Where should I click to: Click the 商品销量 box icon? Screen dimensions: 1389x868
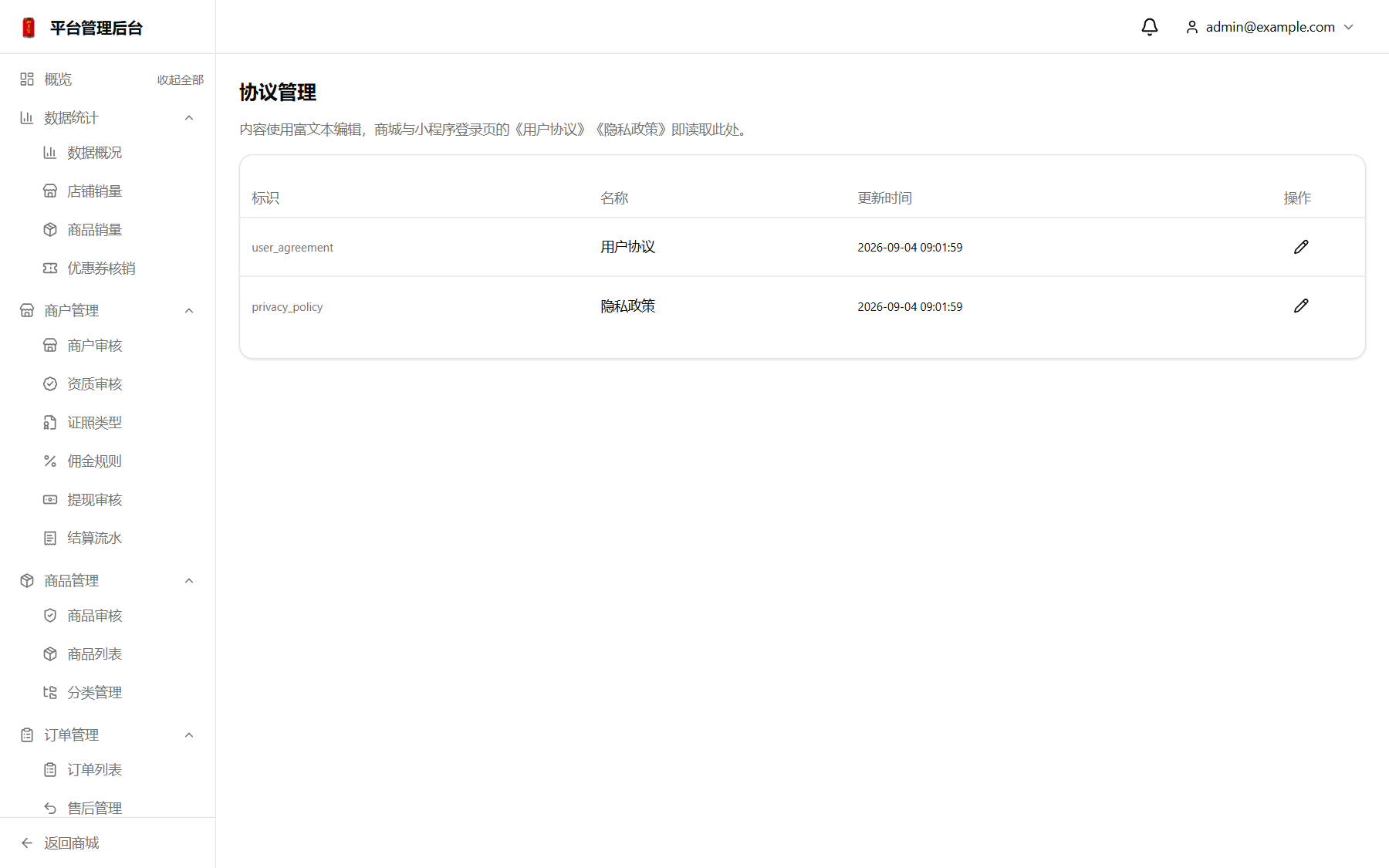pos(50,229)
